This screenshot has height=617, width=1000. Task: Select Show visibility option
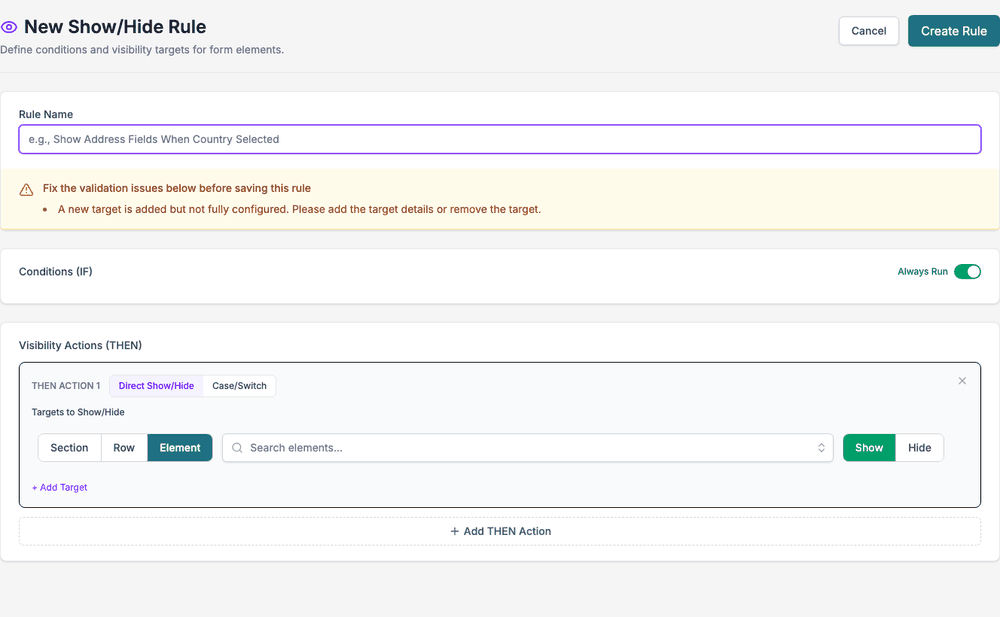(869, 448)
